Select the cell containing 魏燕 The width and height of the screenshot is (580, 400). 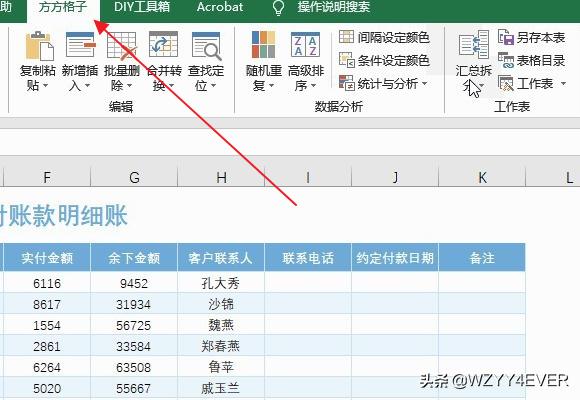221,325
